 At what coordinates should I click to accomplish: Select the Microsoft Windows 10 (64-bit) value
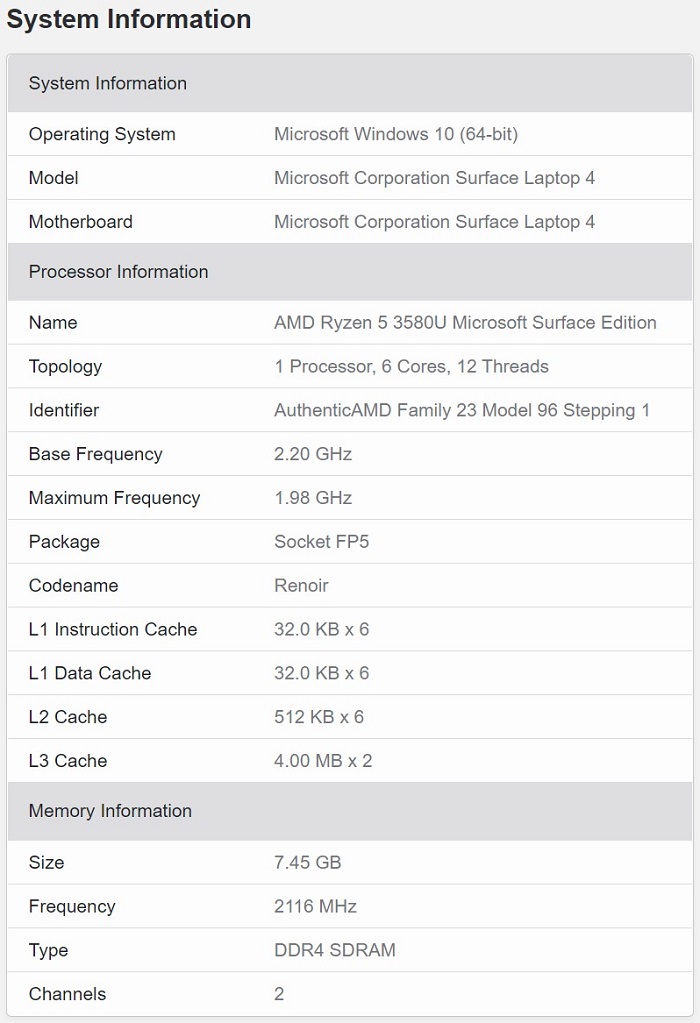(x=396, y=134)
